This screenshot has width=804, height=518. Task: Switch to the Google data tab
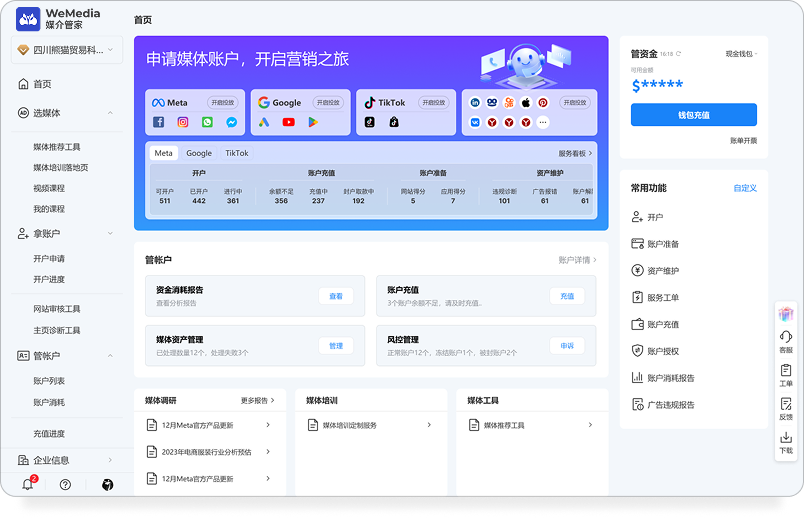tap(199, 153)
